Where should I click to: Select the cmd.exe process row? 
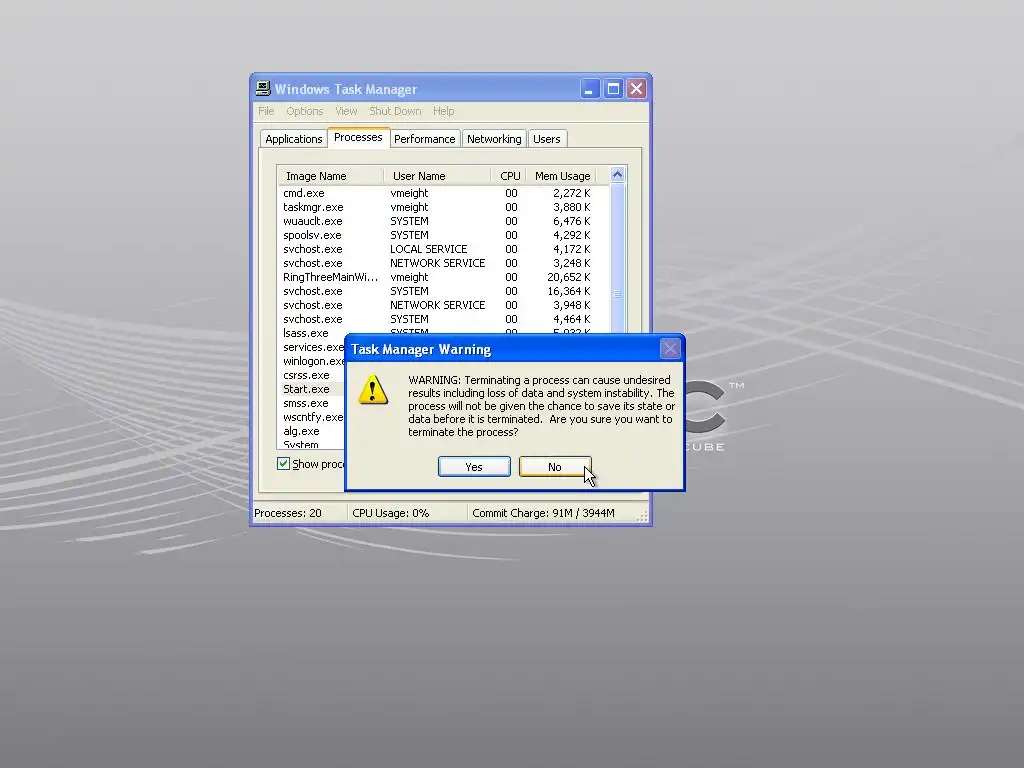click(x=443, y=193)
